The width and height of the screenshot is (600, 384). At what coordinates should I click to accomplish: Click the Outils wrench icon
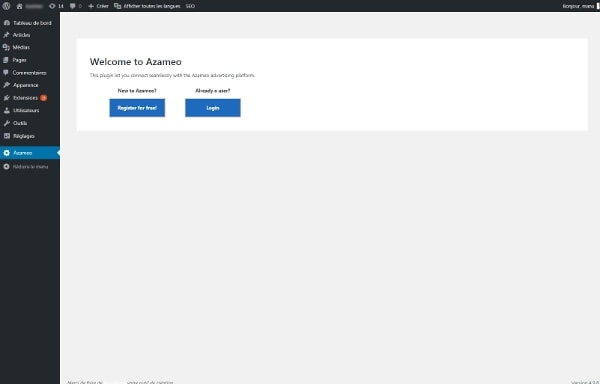coord(7,123)
